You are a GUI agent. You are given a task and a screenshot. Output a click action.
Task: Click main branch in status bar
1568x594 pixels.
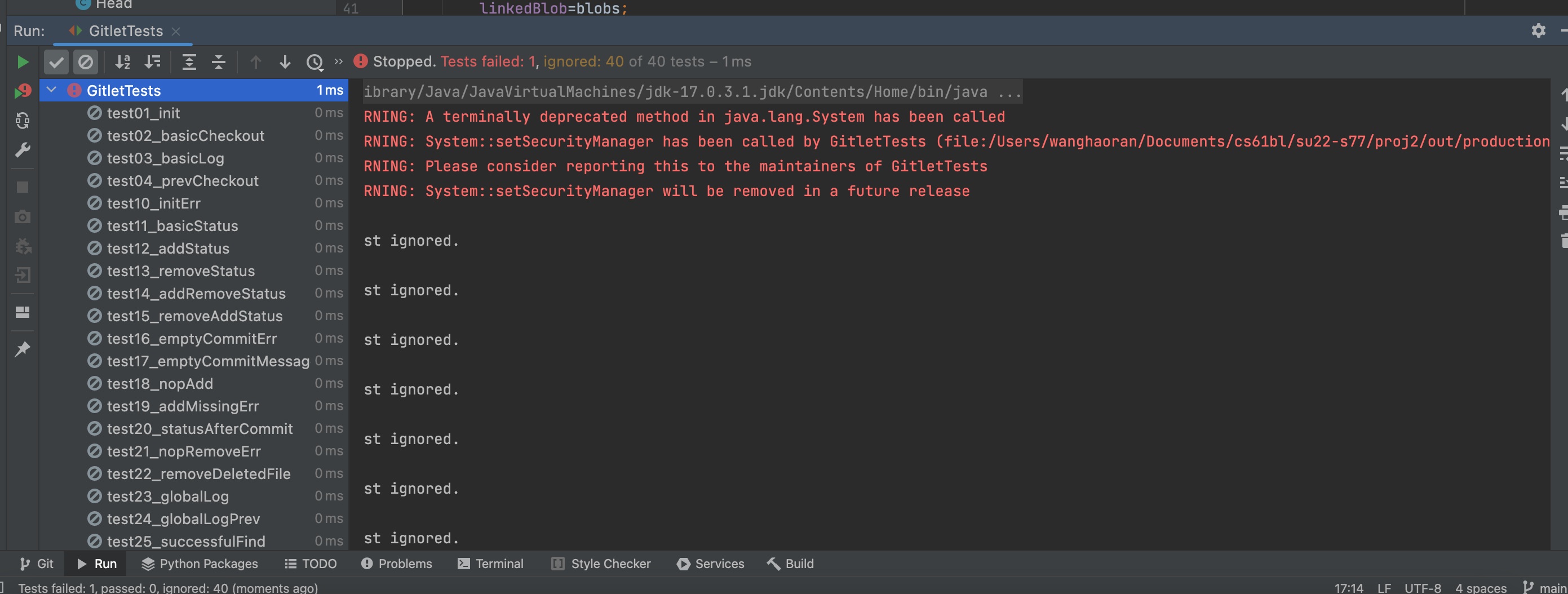1545,587
